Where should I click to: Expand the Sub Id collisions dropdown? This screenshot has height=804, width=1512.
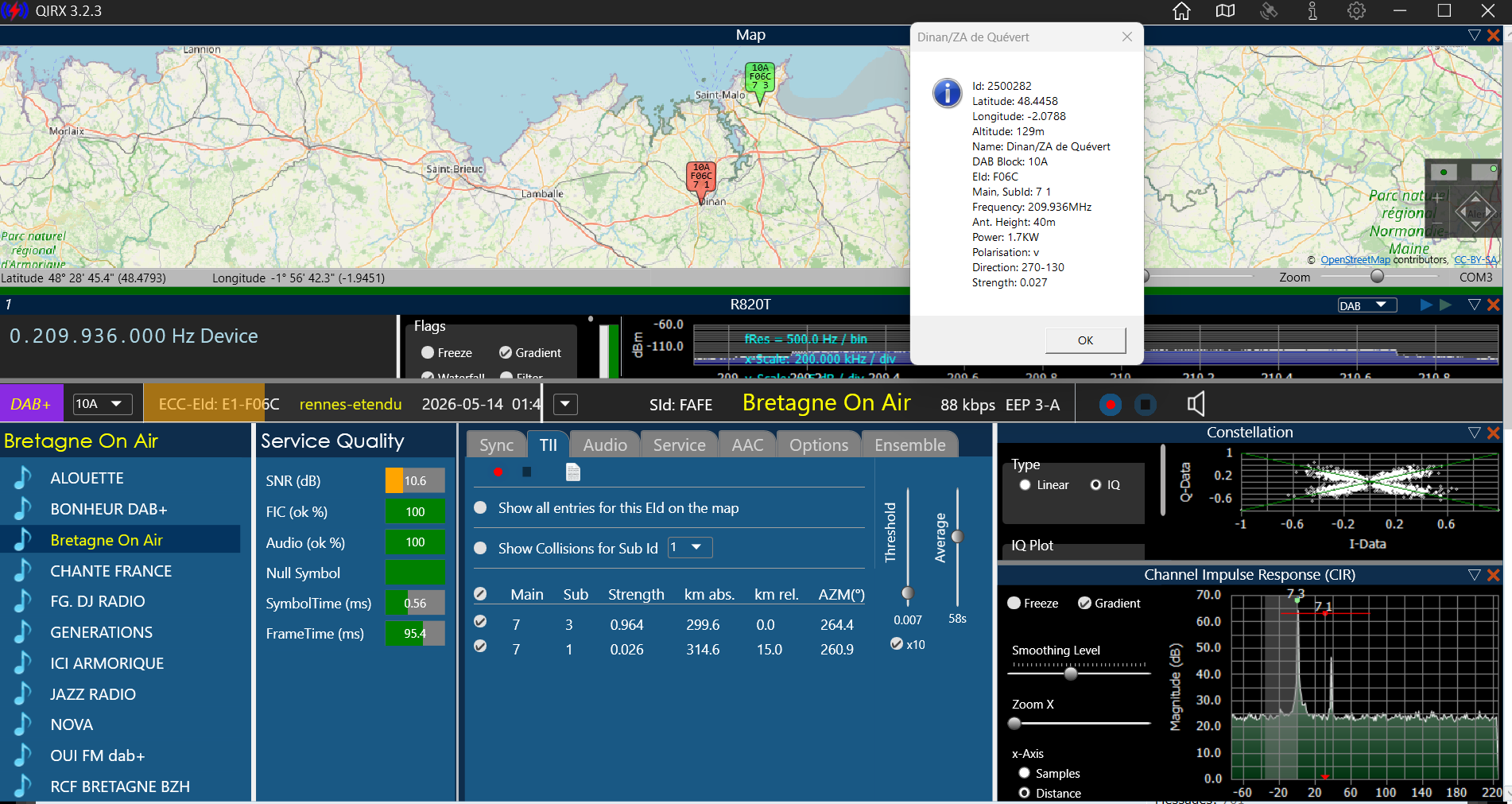(x=690, y=548)
